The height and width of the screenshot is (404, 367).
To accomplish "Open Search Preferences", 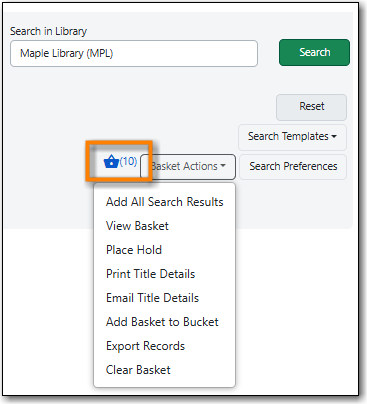I will [x=293, y=166].
